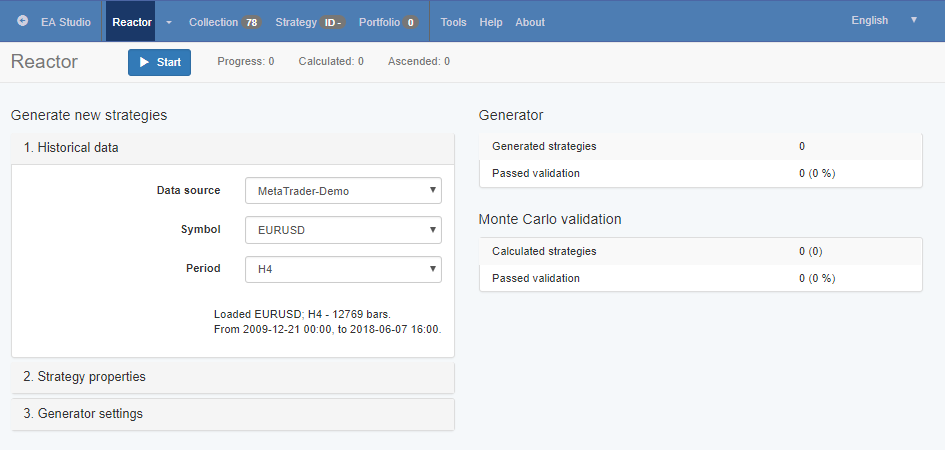Open the Tools menu
The image size is (945, 450).
pyautogui.click(x=453, y=22)
